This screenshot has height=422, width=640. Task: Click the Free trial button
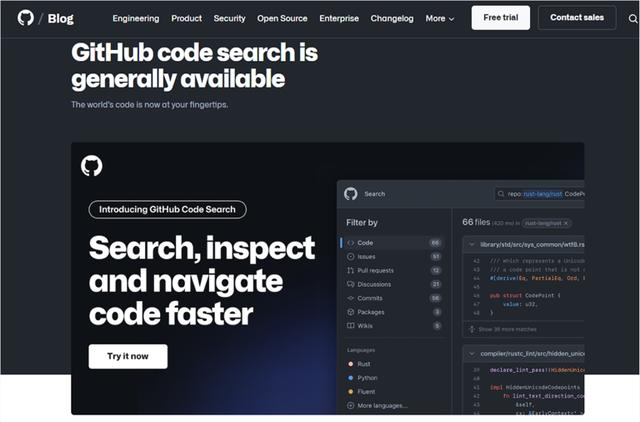(x=501, y=18)
